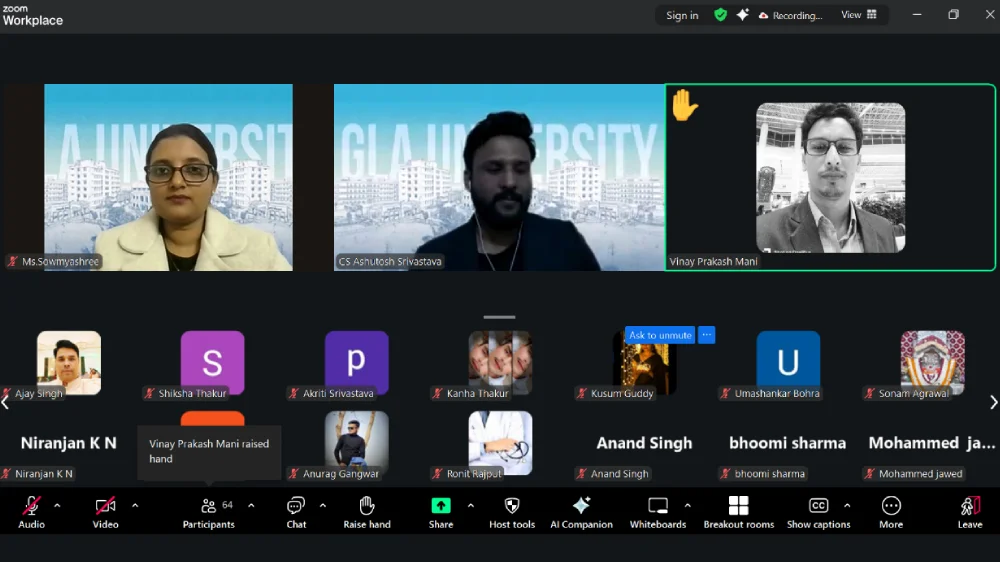Image resolution: width=1000 pixels, height=562 pixels.
Task: Start screen Share
Action: (441, 511)
